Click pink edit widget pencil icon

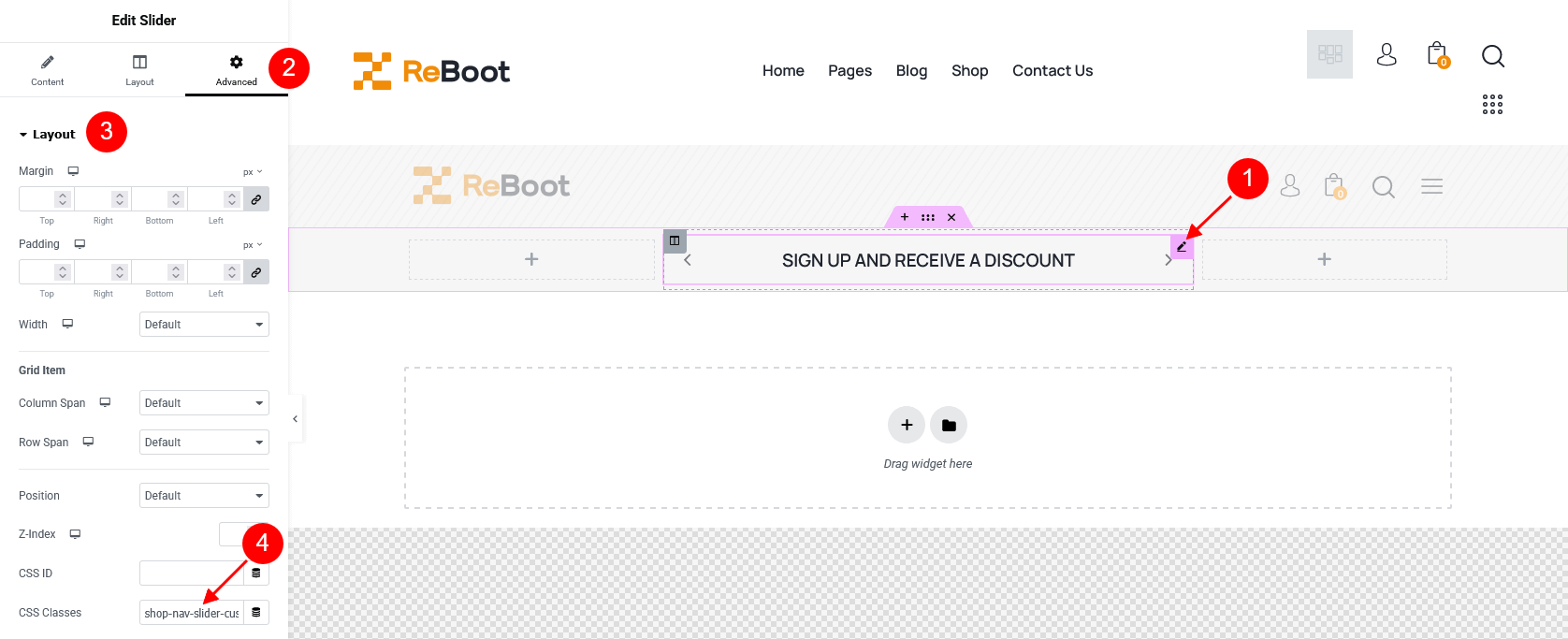(1183, 247)
